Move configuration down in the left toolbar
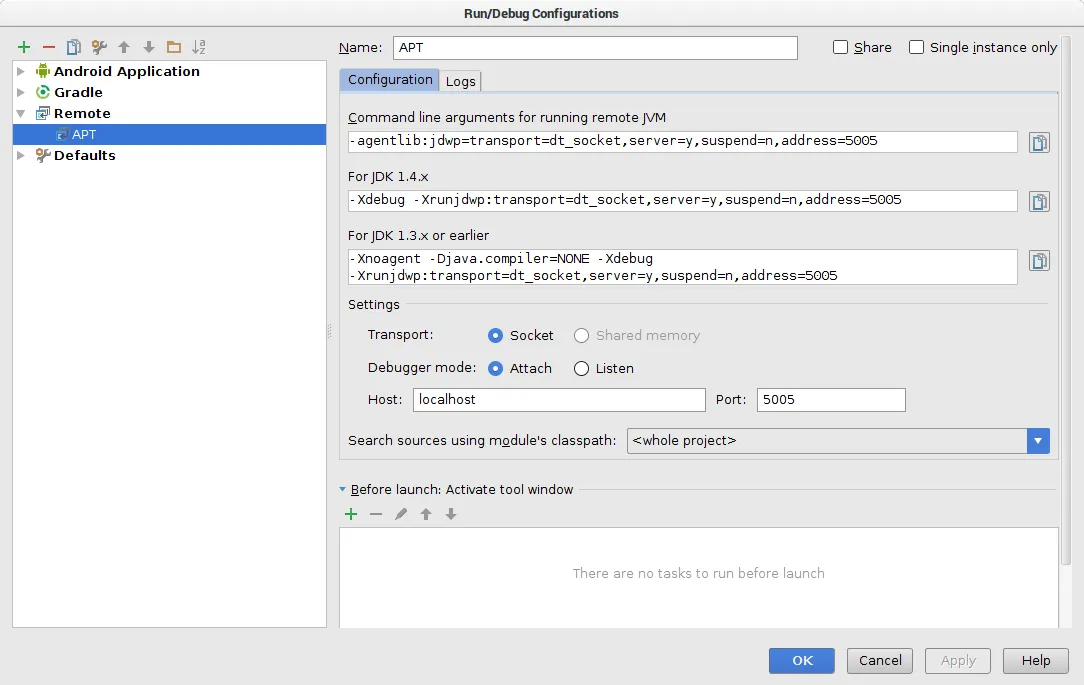The image size is (1084, 685). click(x=149, y=47)
